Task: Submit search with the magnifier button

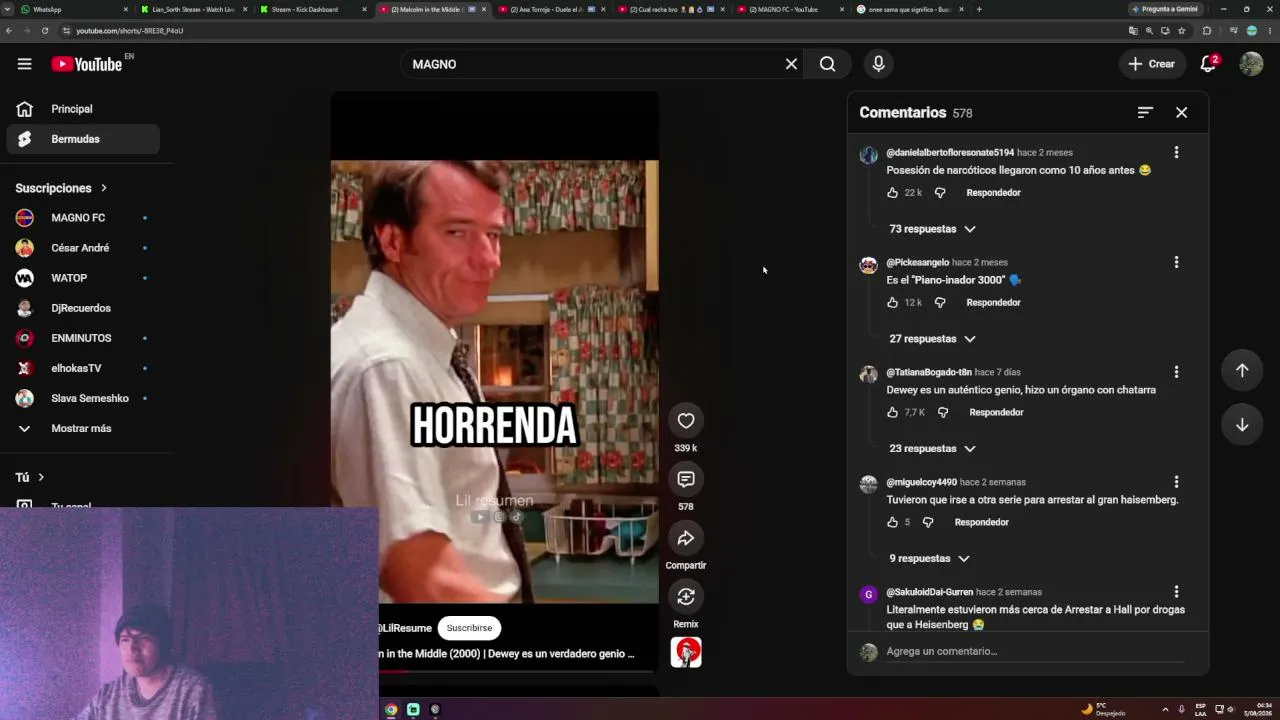Action: coord(827,64)
